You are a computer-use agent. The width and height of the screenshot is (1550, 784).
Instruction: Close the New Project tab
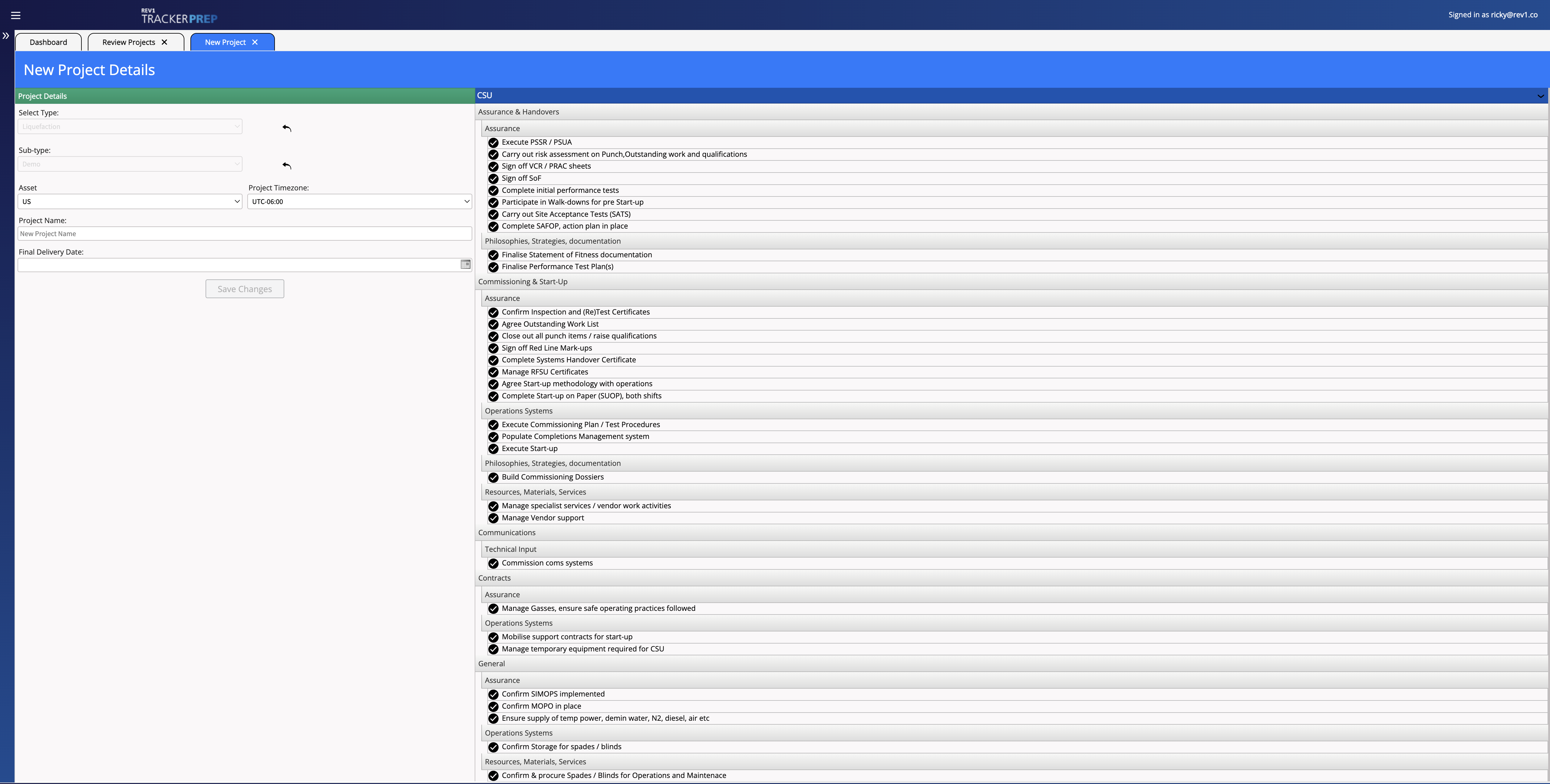(255, 42)
